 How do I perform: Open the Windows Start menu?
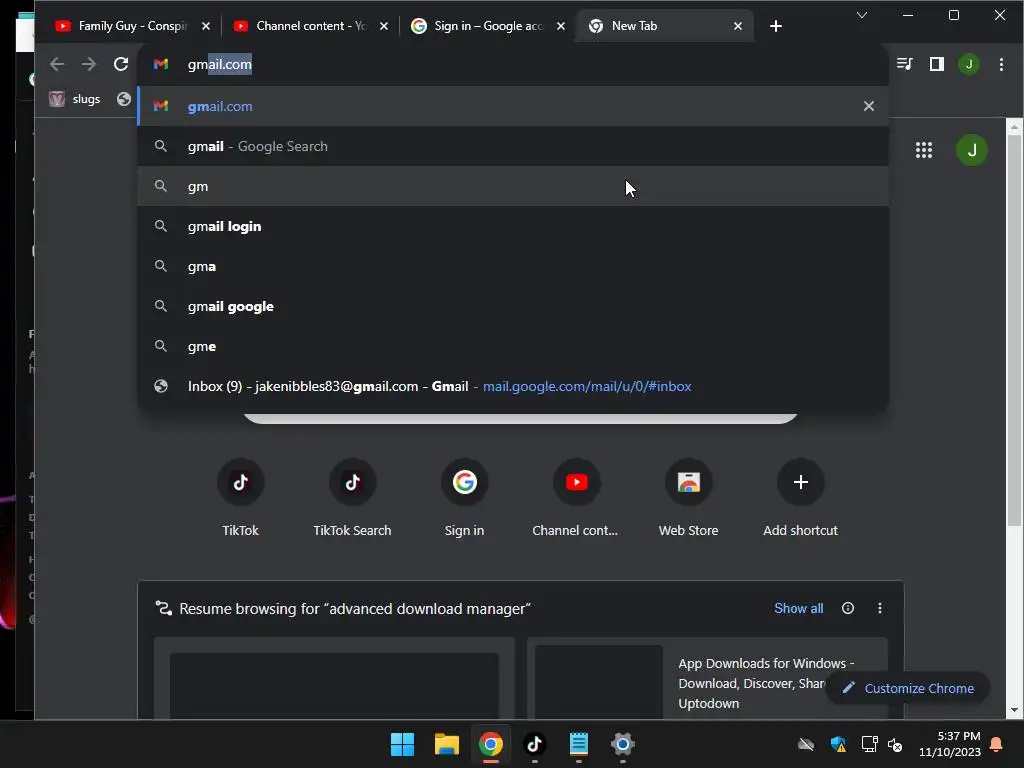pos(402,744)
